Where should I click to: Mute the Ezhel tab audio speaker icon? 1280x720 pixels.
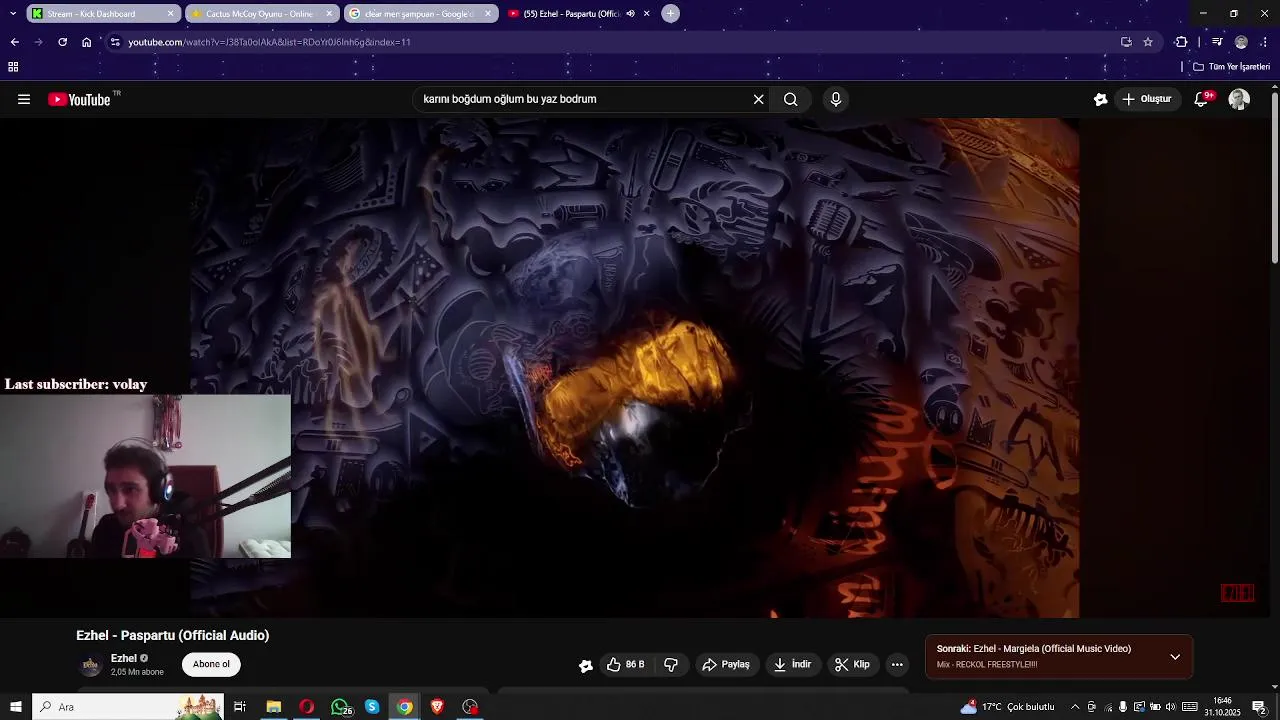click(x=630, y=14)
